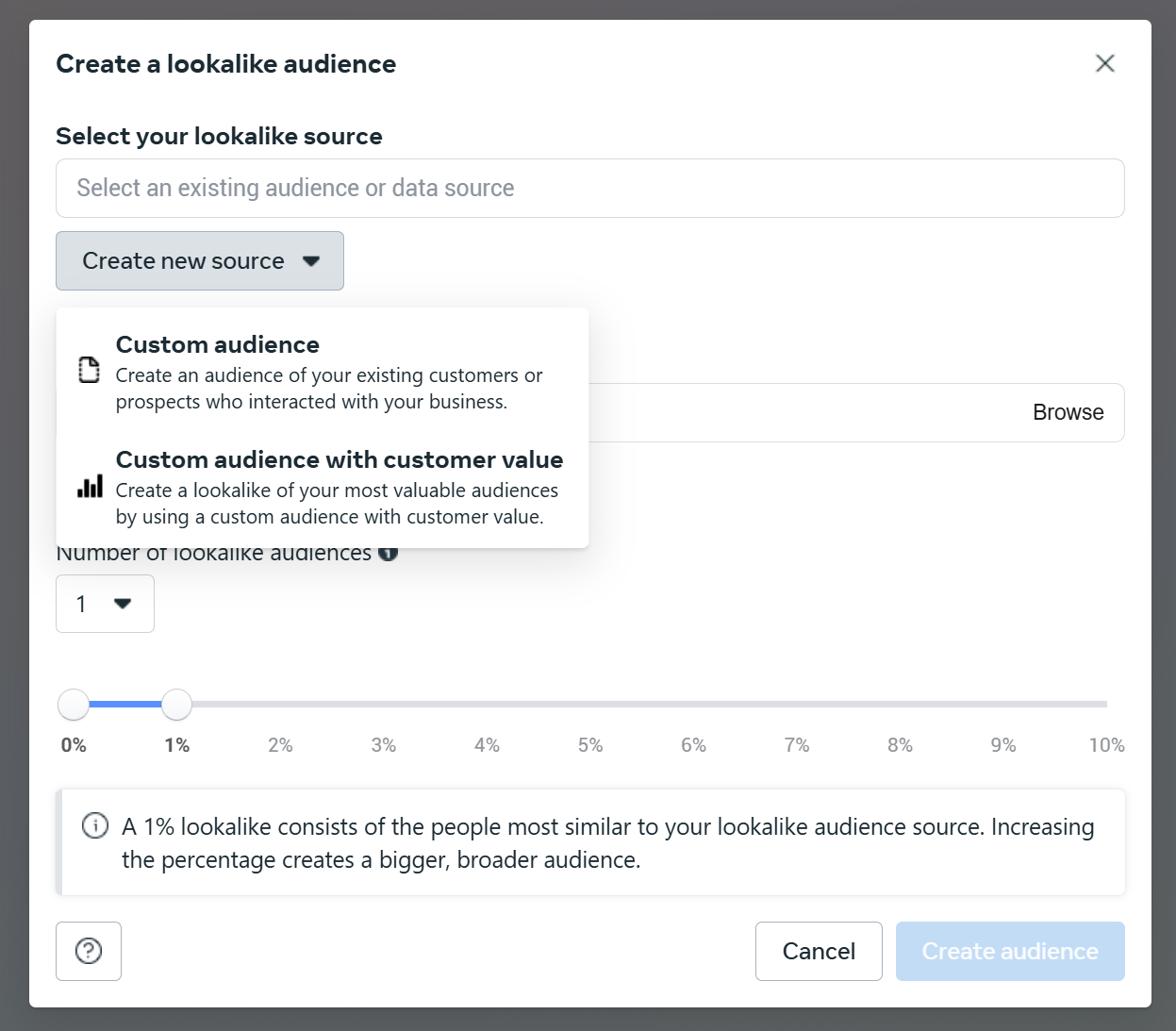
Task: Click the customer value bar chart icon
Action: pos(90,486)
